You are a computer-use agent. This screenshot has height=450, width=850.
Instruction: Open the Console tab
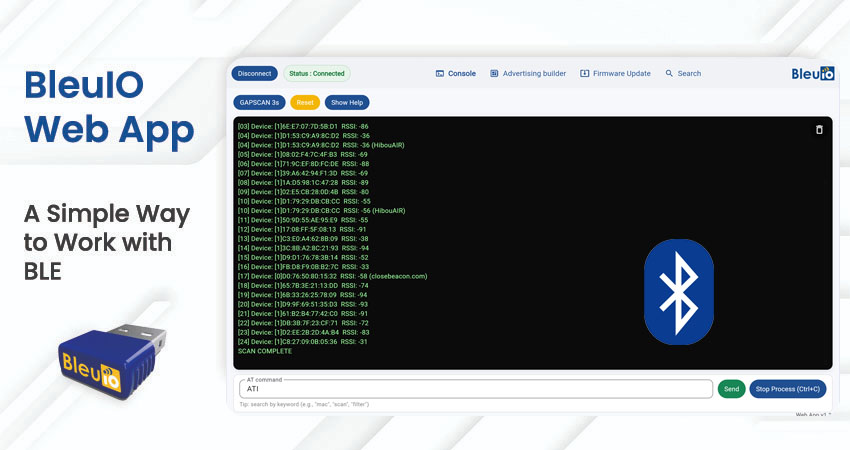[x=455, y=73]
